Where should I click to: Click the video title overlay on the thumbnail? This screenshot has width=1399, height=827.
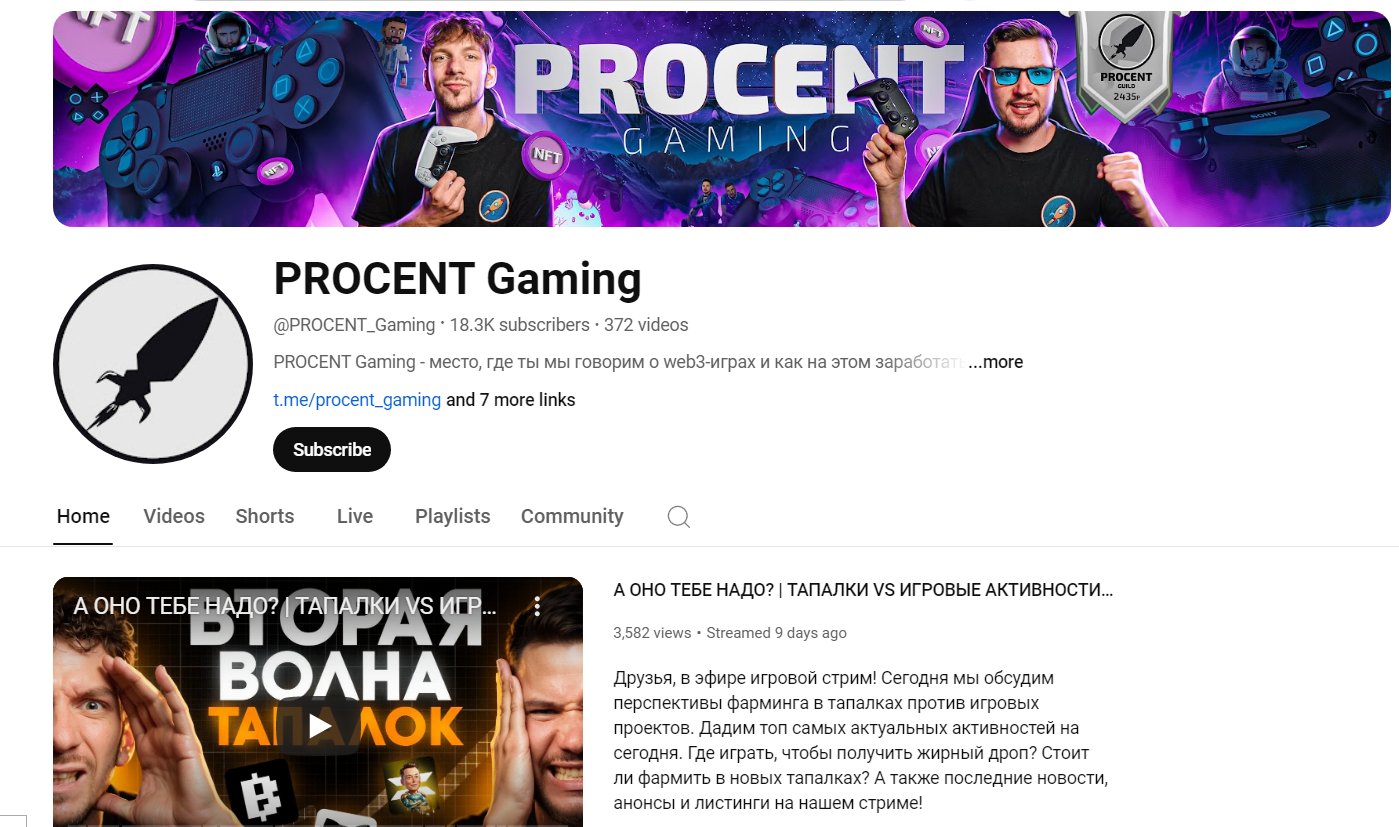click(285, 606)
